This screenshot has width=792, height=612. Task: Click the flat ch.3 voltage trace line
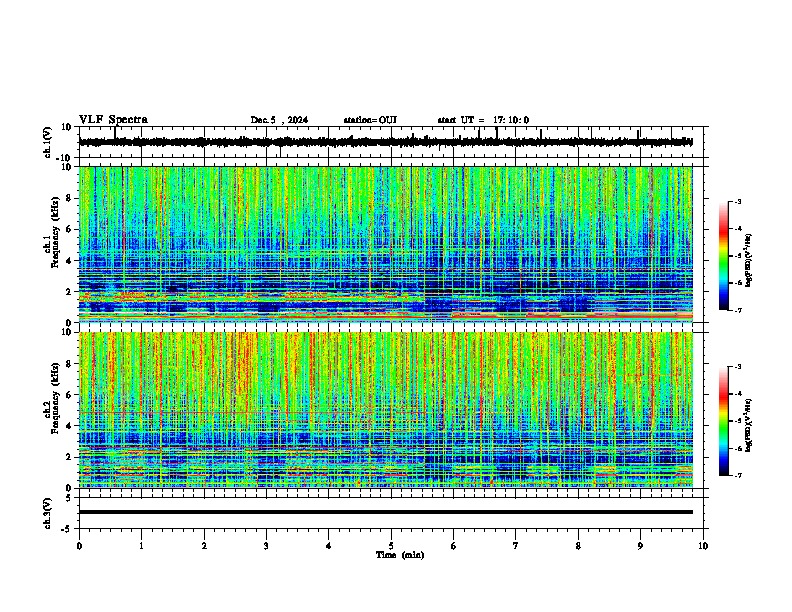coord(385,512)
